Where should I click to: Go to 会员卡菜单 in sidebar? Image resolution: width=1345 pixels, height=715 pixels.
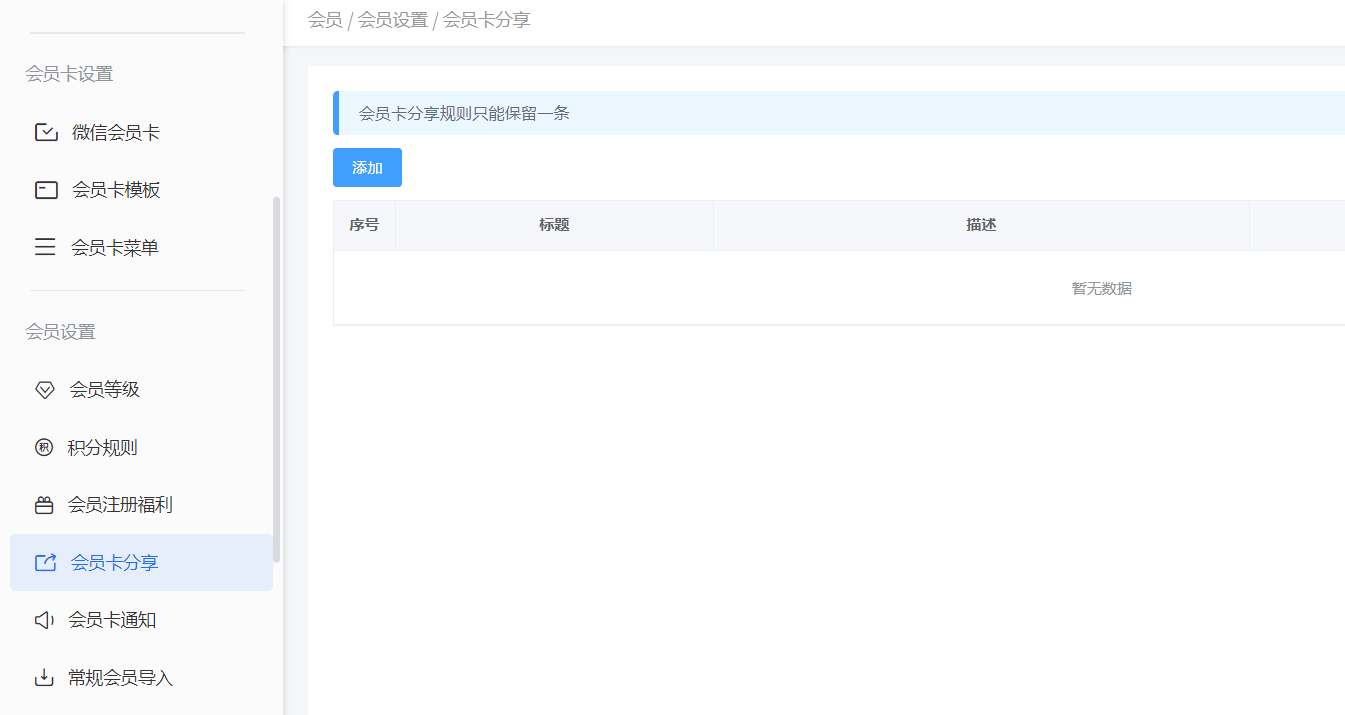[141, 247]
